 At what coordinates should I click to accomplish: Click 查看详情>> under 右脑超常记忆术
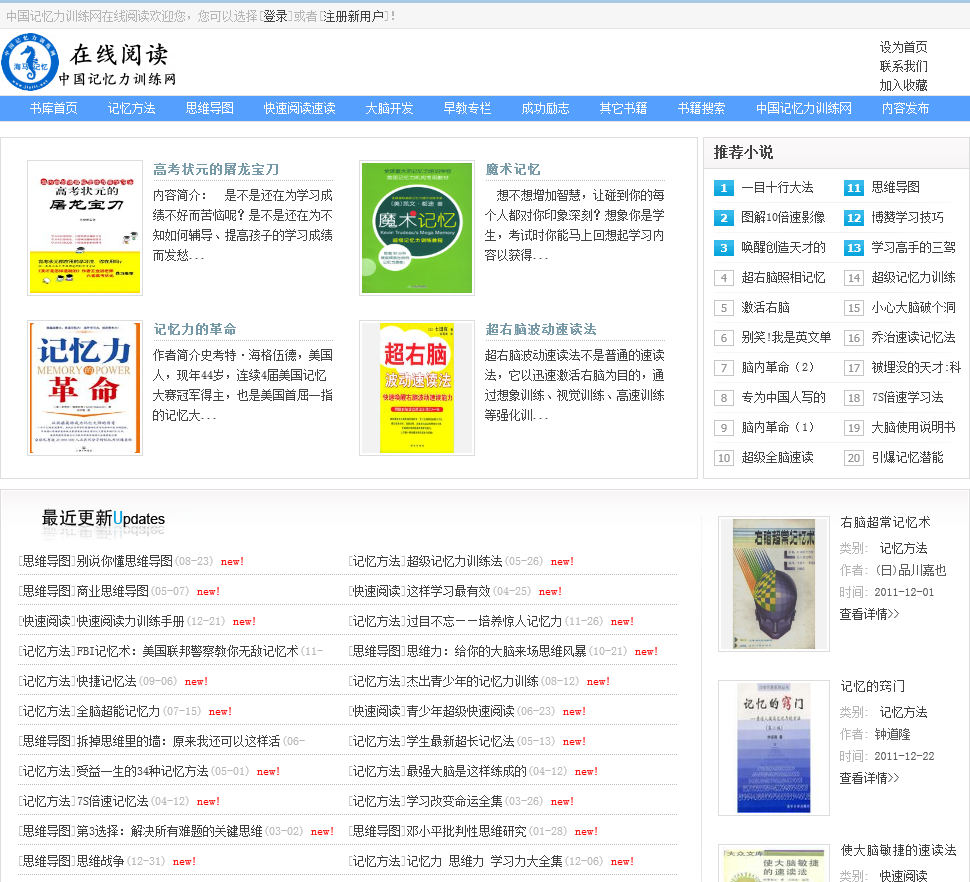click(869, 614)
